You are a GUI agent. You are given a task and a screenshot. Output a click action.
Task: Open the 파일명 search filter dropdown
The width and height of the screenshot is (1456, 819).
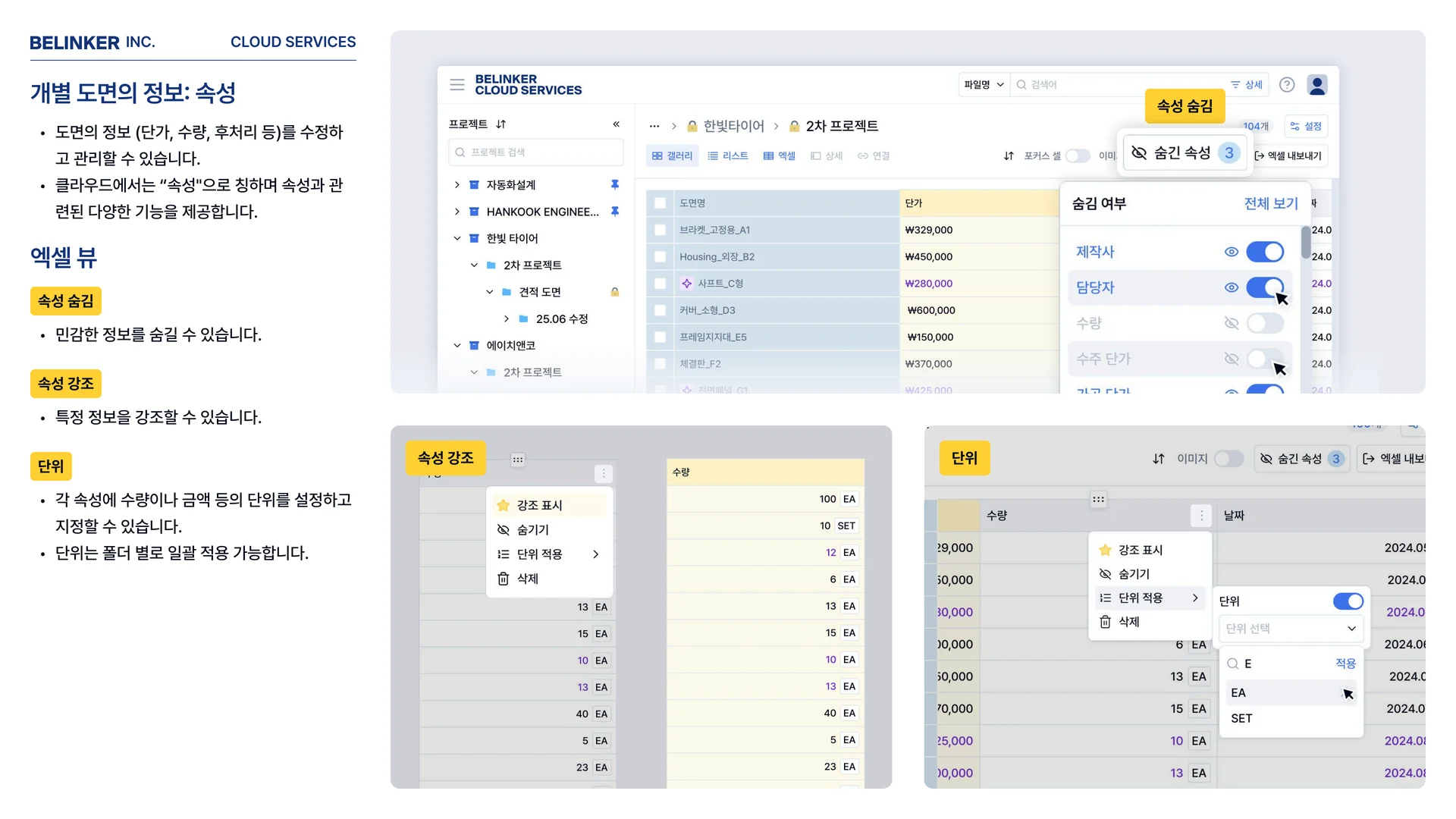tap(984, 85)
